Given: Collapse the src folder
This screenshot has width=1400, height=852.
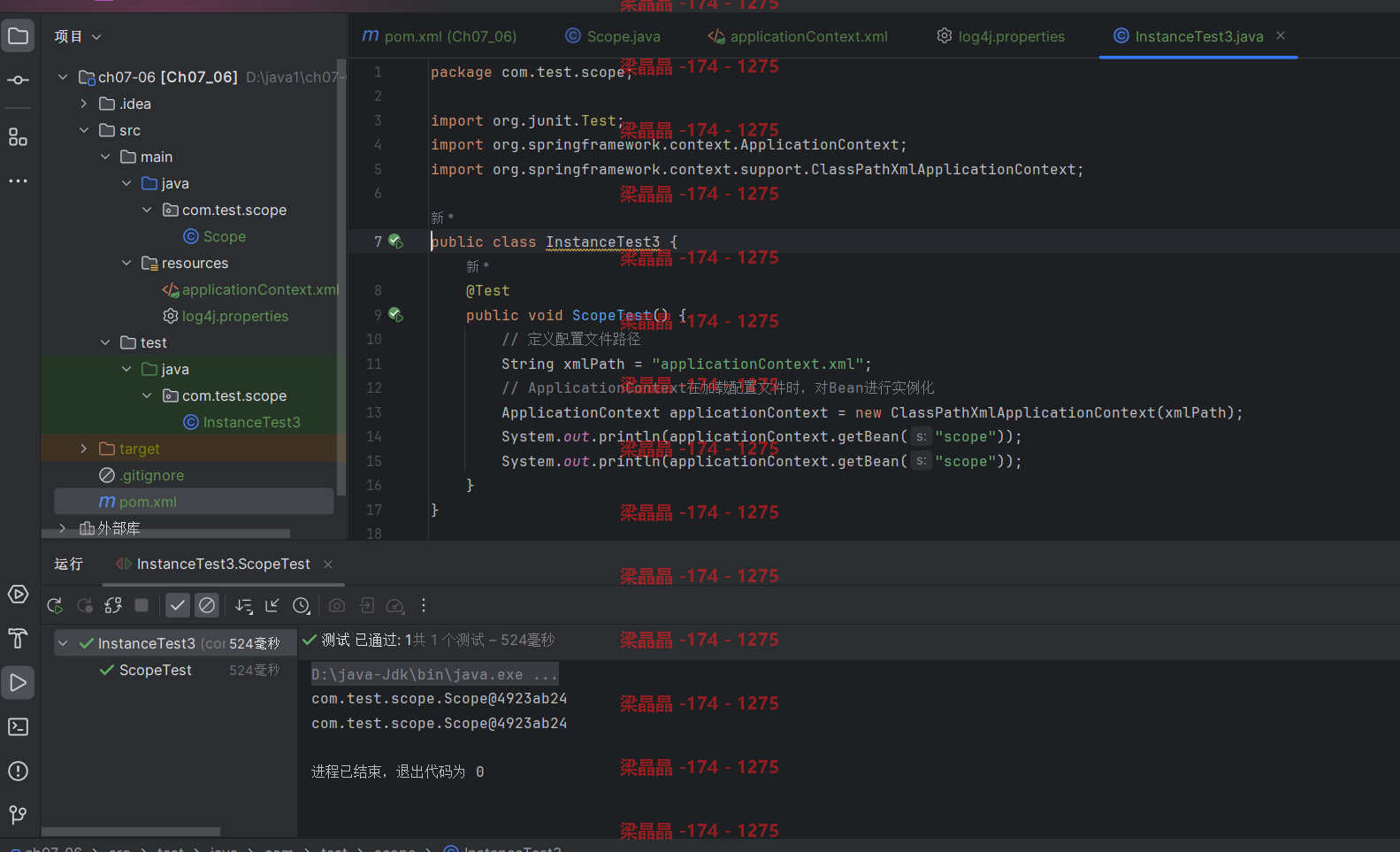Looking at the screenshot, I should coord(84,130).
